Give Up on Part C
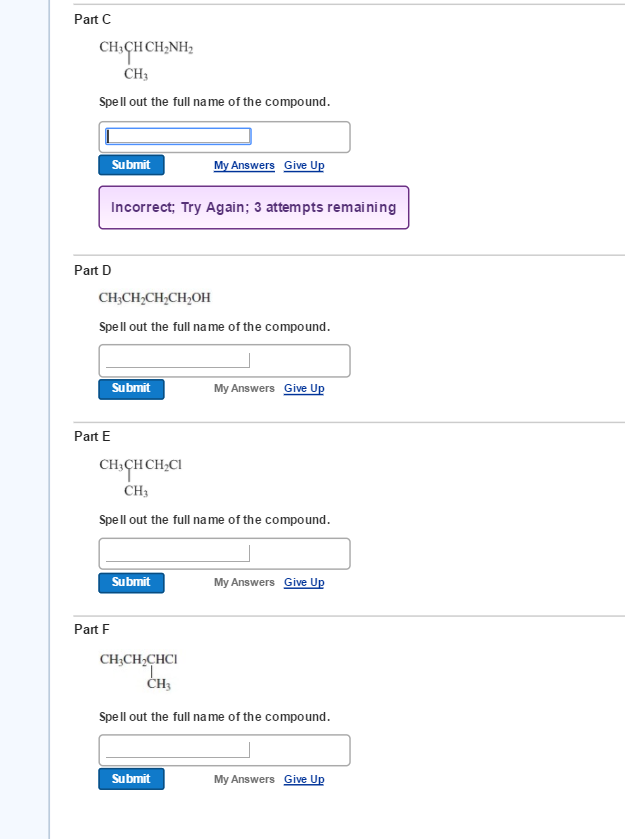Viewport: 625px width, 839px height. tap(303, 164)
